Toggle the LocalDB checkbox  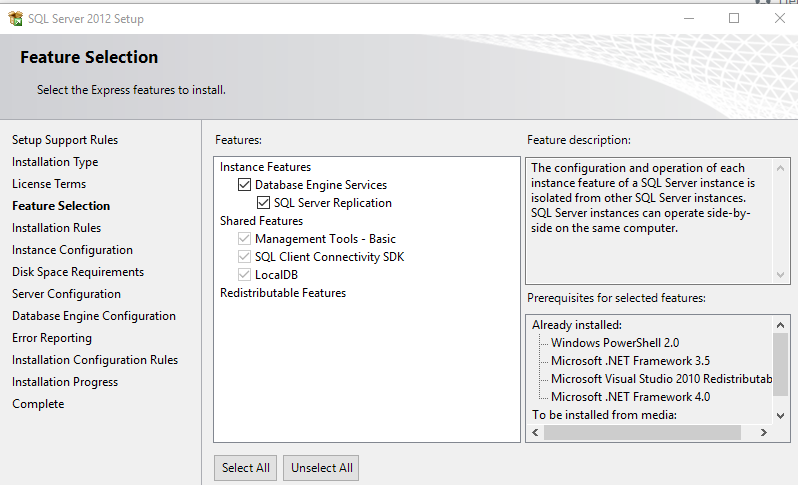tap(244, 275)
